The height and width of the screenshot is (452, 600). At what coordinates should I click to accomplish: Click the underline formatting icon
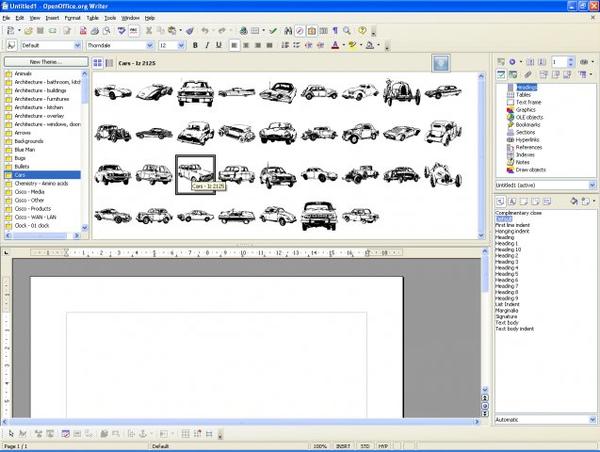[x=219, y=45]
